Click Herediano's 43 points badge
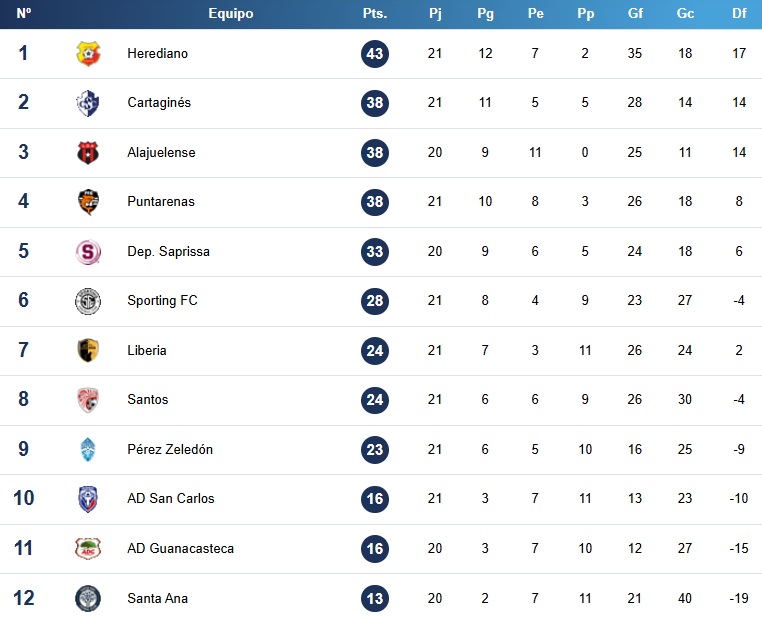 [375, 53]
